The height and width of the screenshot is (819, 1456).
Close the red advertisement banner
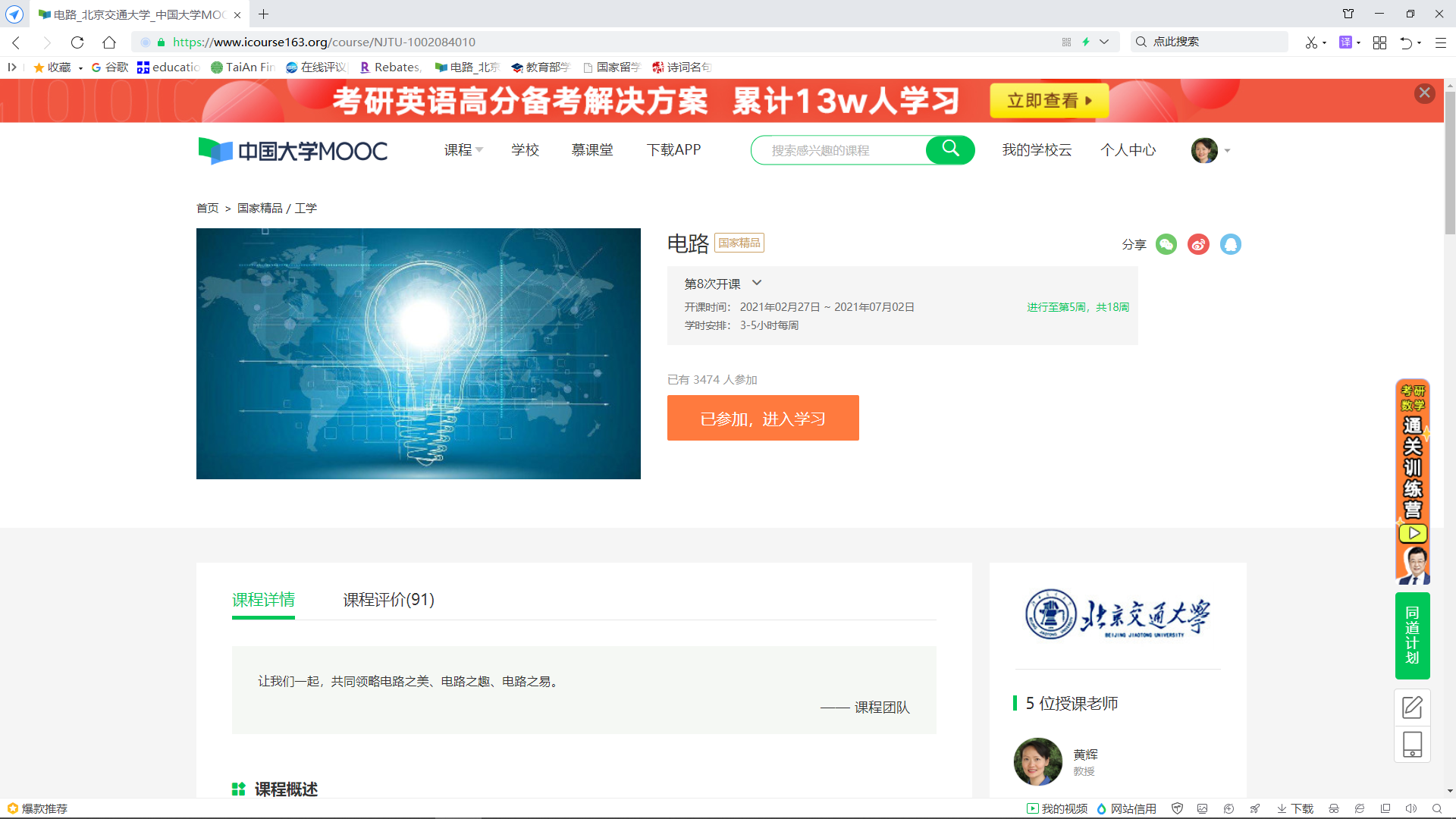(x=1424, y=93)
